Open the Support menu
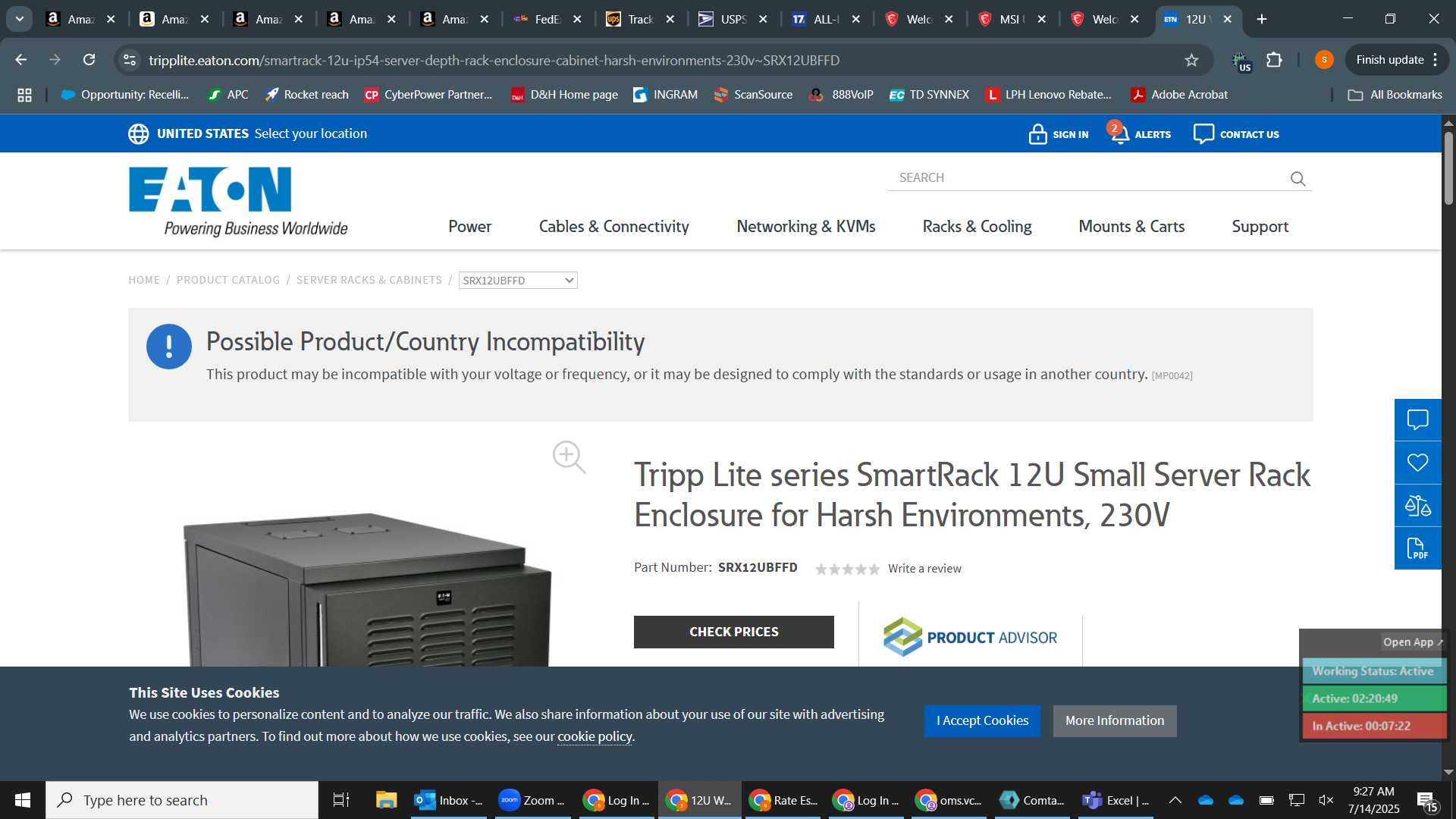1456x819 pixels. pyautogui.click(x=1260, y=226)
